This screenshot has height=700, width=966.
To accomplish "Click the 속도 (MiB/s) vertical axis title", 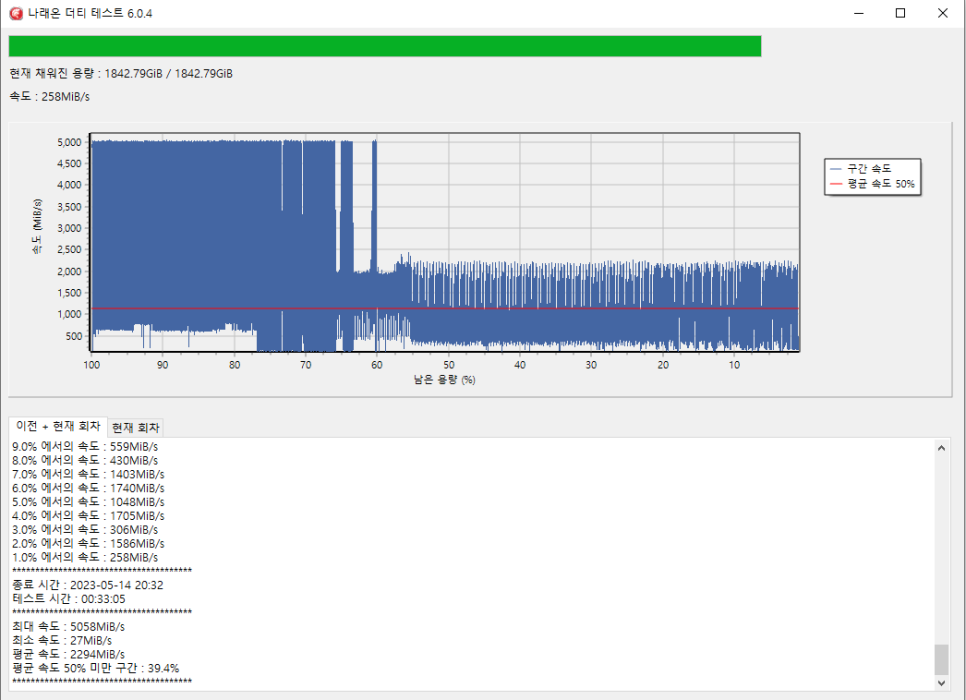I will (38, 226).
